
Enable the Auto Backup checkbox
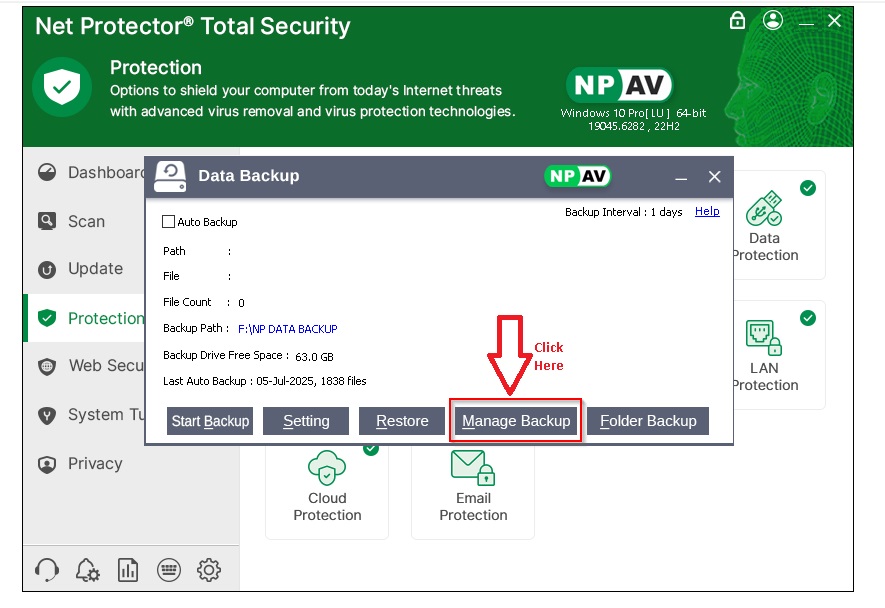click(168, 222)
